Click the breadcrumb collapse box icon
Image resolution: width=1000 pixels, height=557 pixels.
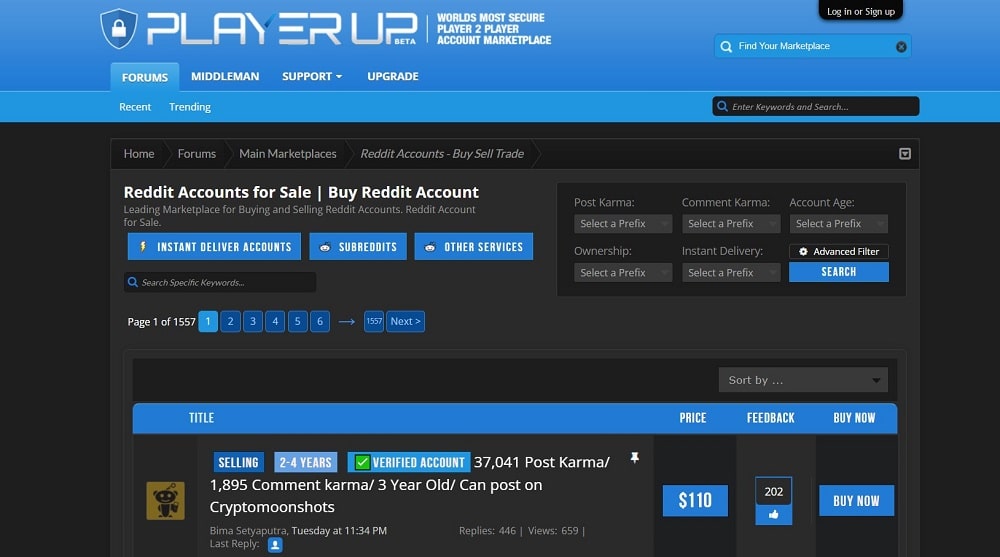905,154
